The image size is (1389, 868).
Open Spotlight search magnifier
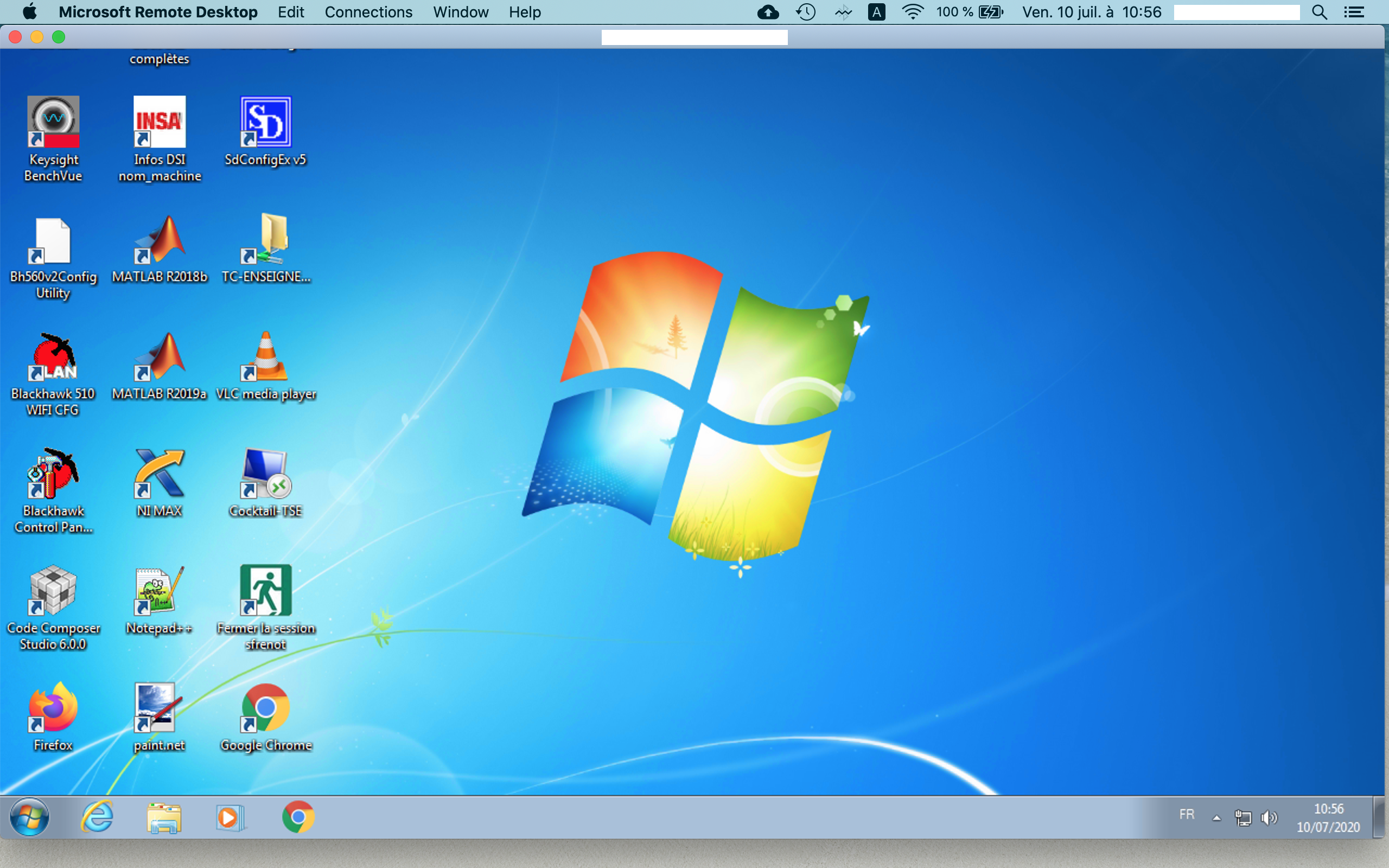click(x=1320, y=12)
